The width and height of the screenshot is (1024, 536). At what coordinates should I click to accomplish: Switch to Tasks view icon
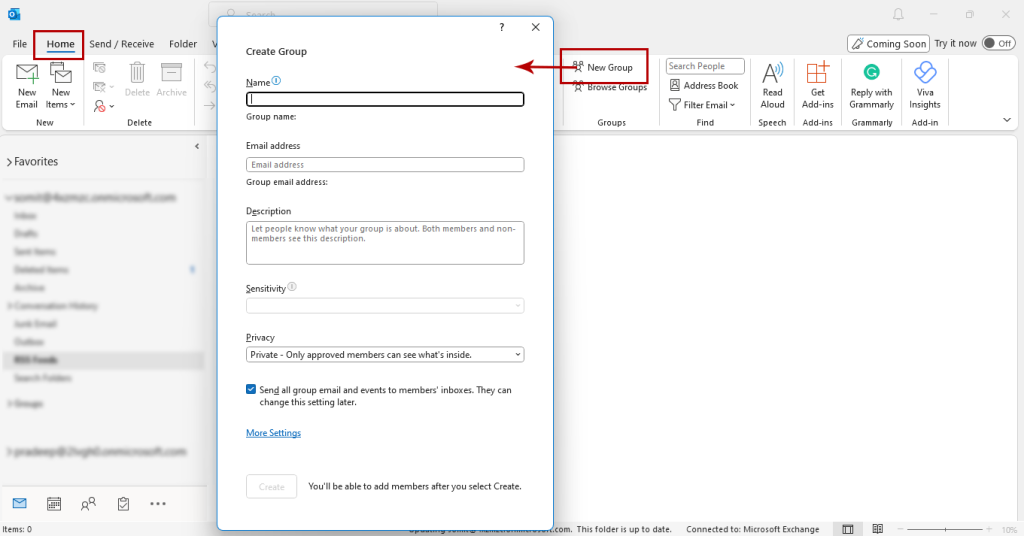tap(123, 503)
